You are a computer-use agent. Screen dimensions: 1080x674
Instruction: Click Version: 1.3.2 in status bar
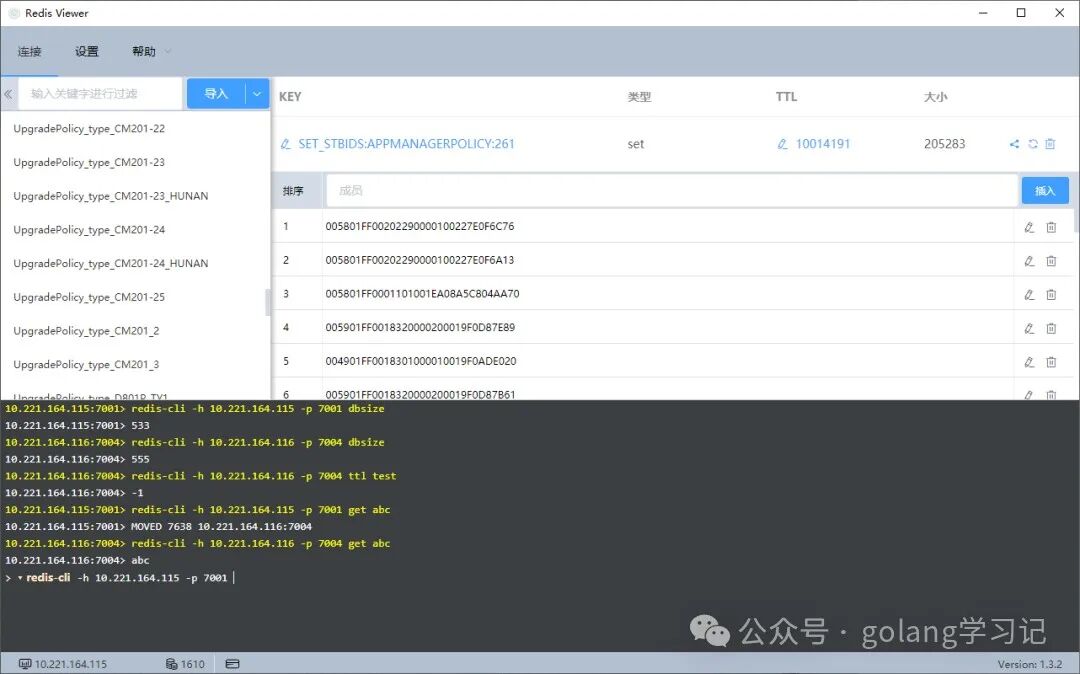coord(1030,664)
